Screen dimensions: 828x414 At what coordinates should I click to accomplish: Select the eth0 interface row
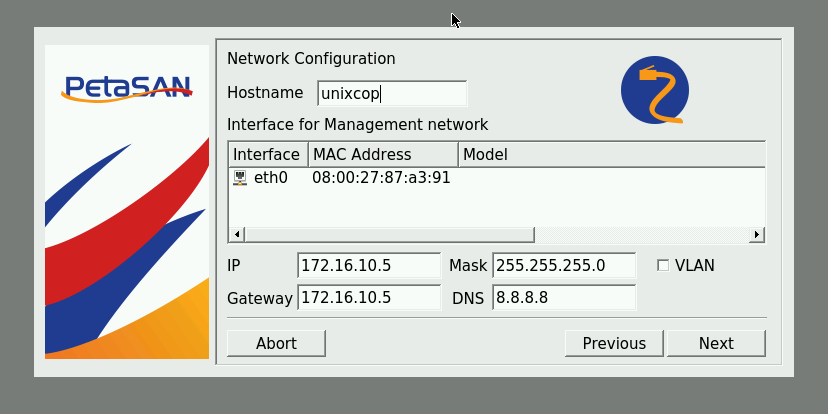496,178
